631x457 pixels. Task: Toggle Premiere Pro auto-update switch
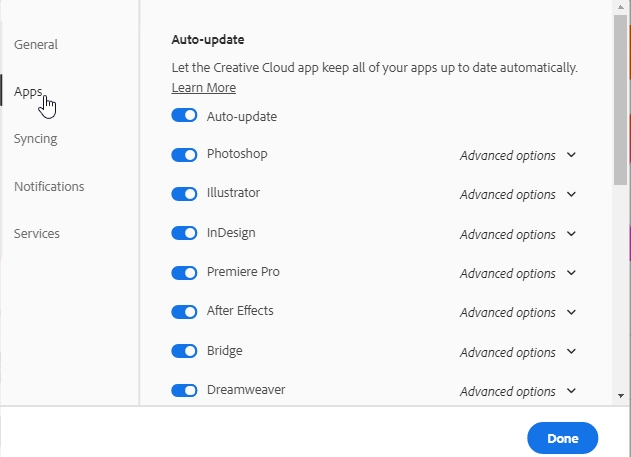coord(184,273)
